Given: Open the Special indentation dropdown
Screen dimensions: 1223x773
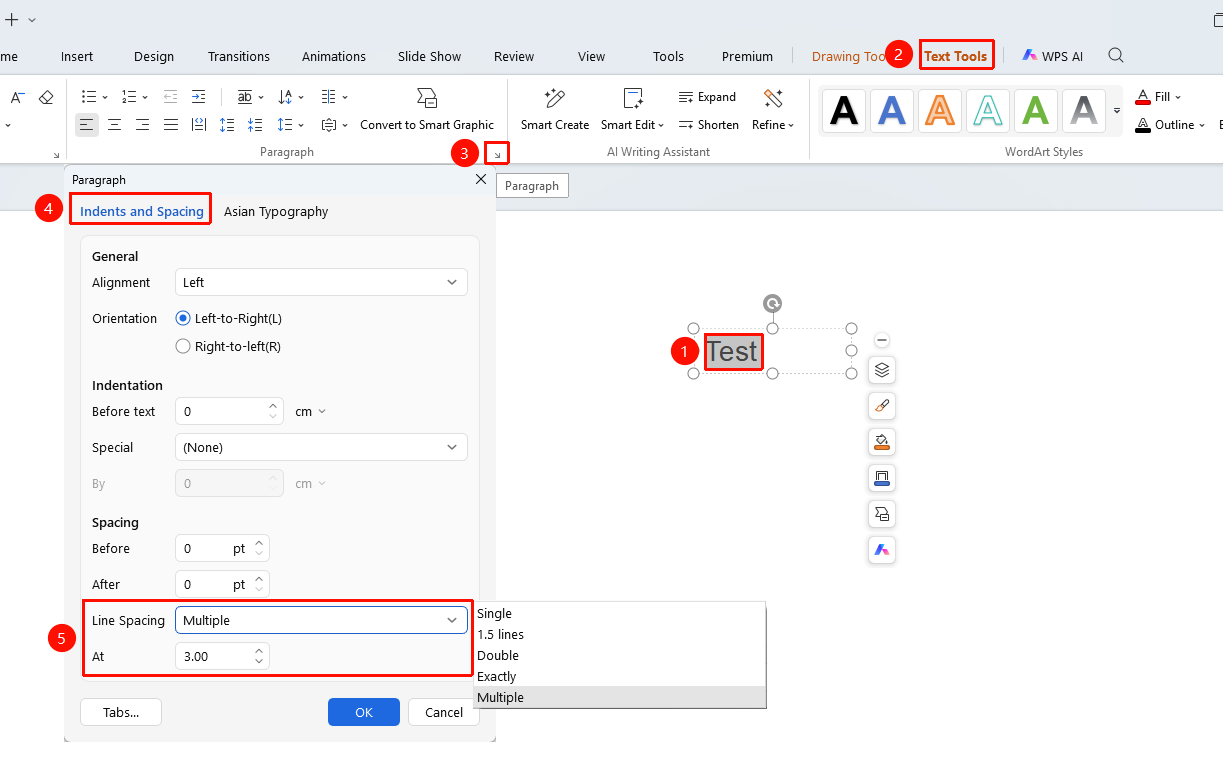Looking at the screenshot, I should click(x=321, y=447).
